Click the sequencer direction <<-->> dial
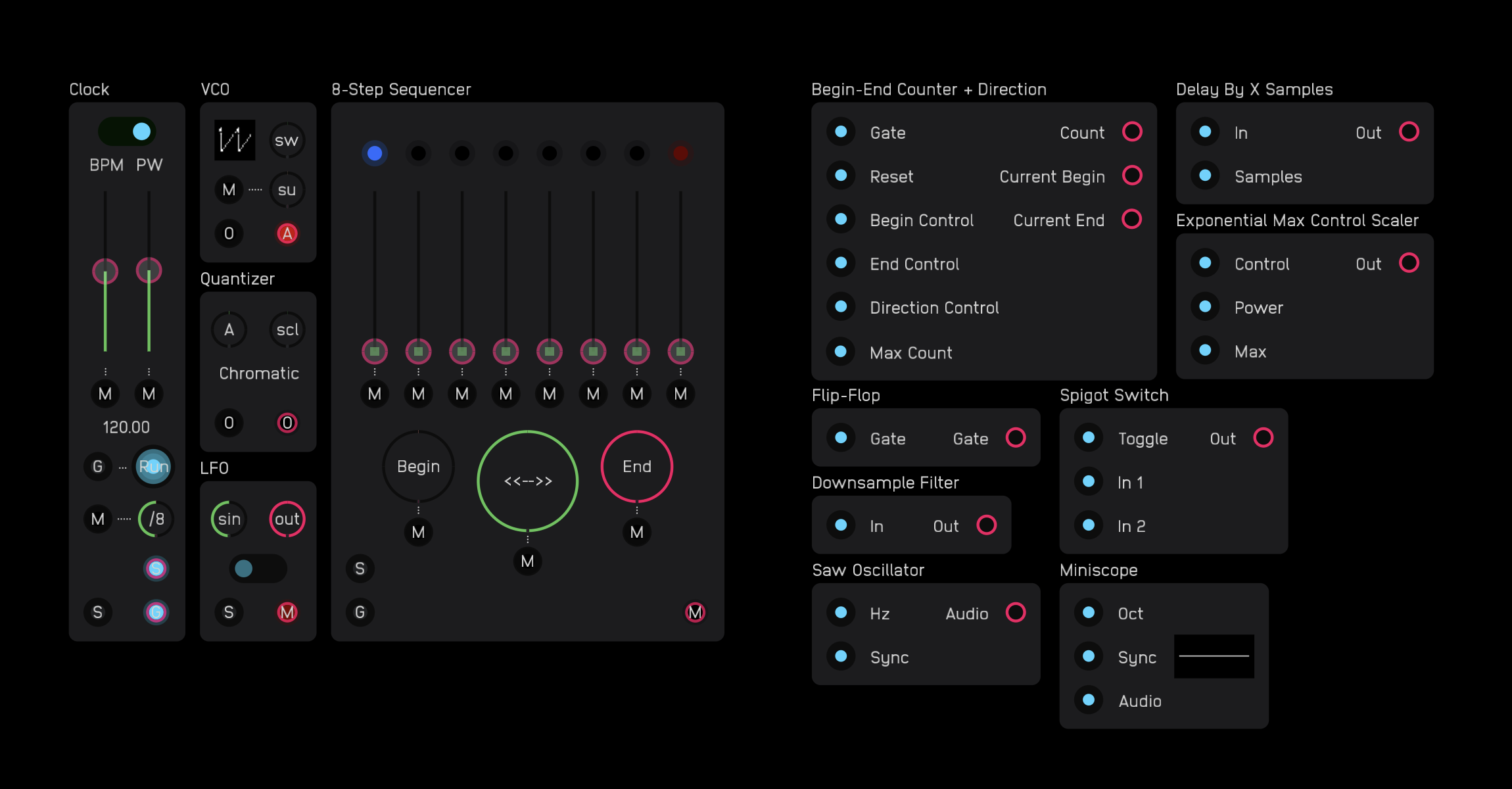1512x789 pixels. point(527,481)
